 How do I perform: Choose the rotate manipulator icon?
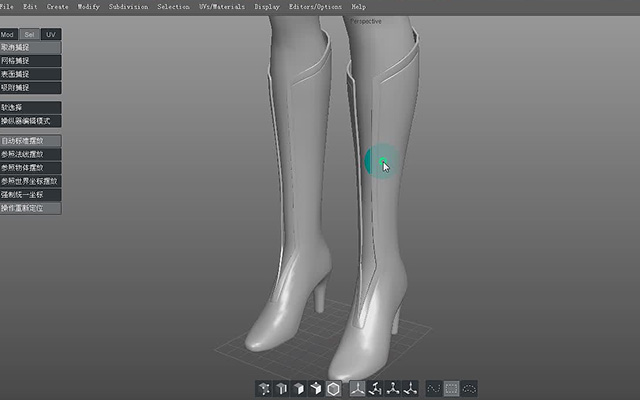[375, 389]
